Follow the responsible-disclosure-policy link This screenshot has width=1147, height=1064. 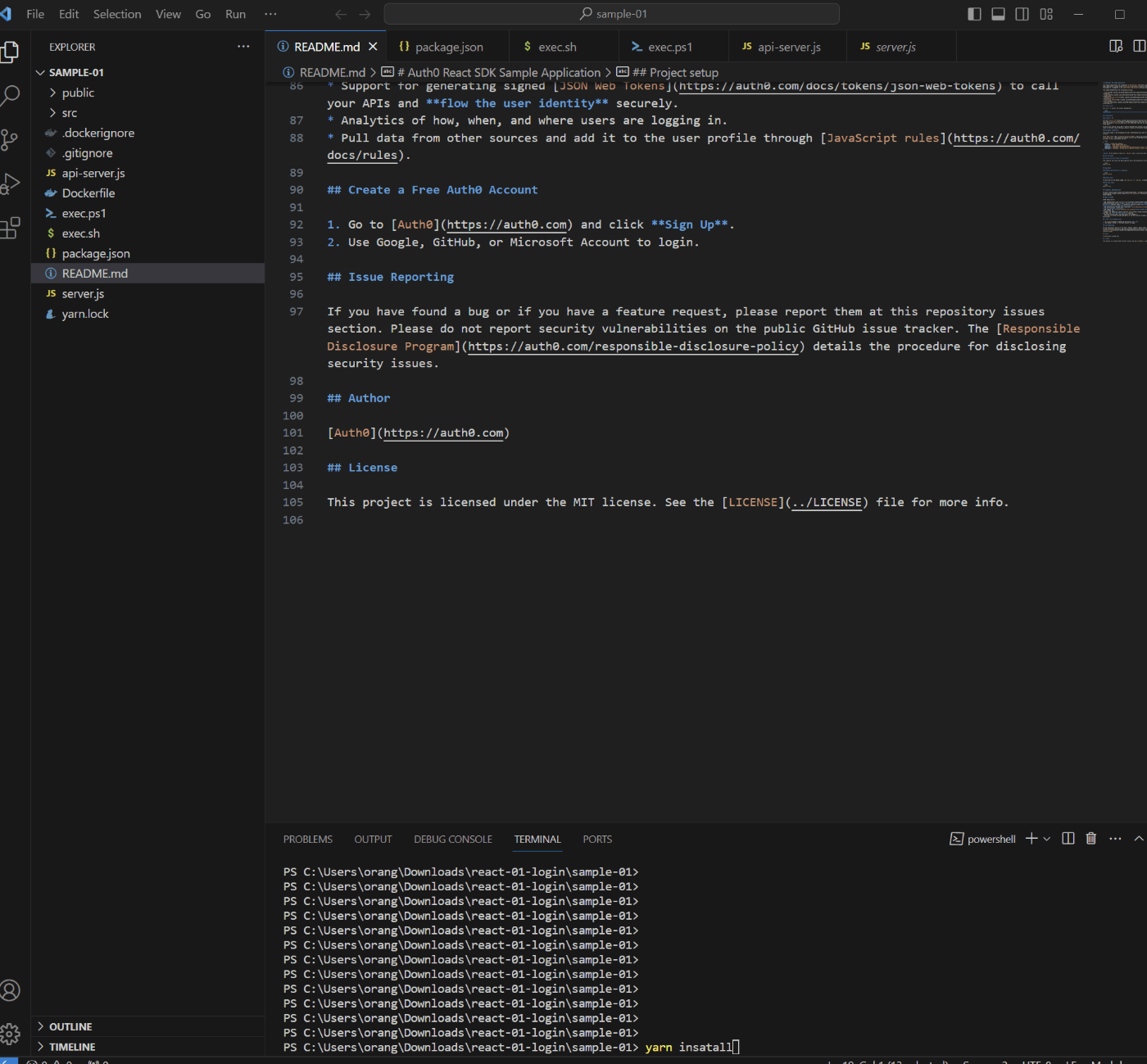(633, 346)
